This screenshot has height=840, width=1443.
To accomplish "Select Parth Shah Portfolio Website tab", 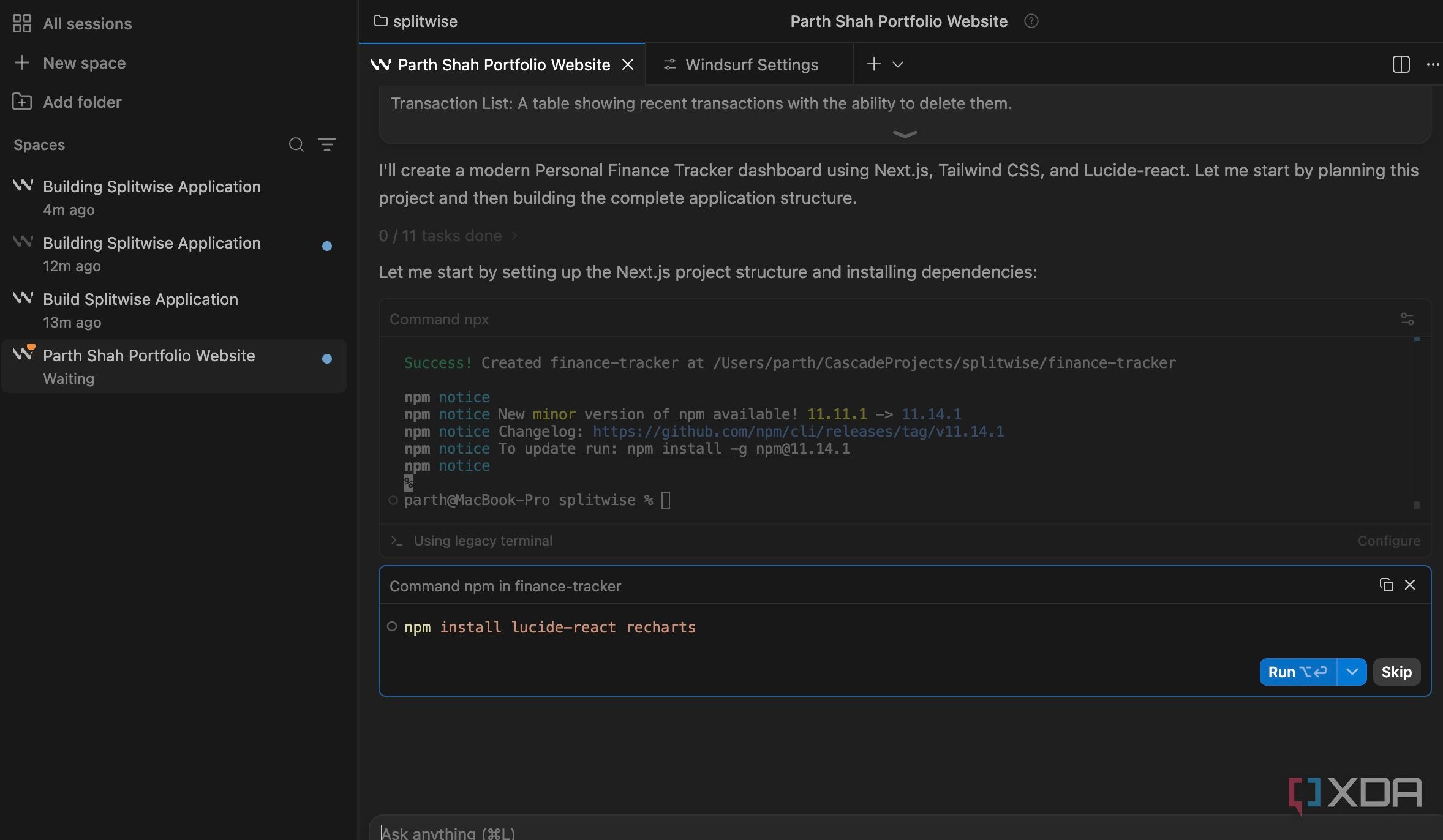I will (502, 64).
